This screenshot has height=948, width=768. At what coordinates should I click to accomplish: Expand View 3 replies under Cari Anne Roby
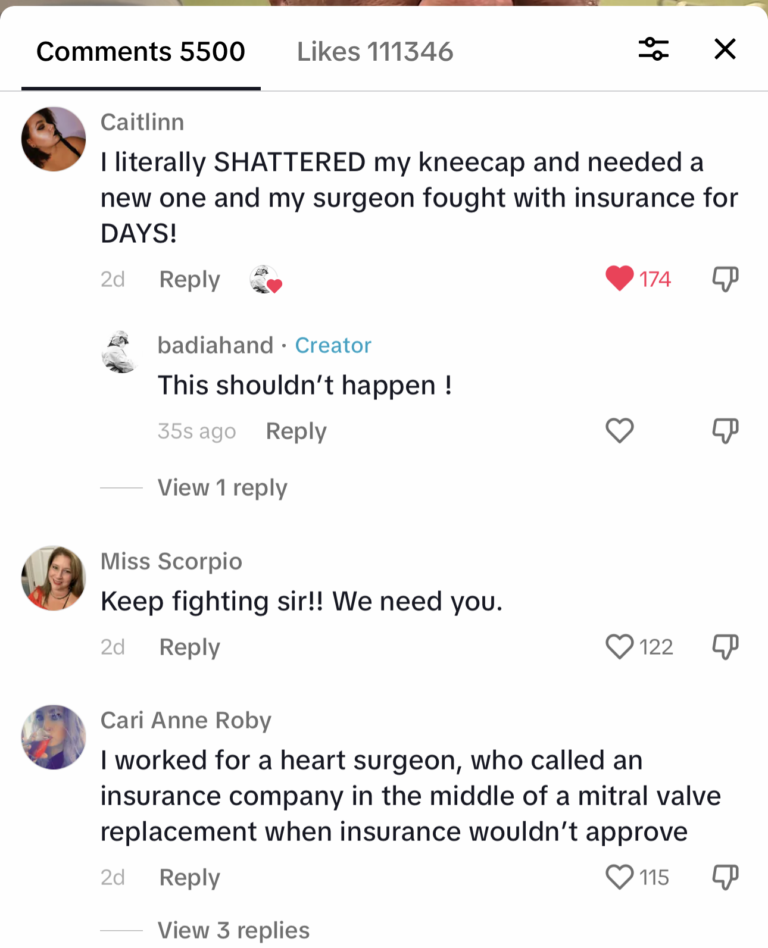coord(234,930)
